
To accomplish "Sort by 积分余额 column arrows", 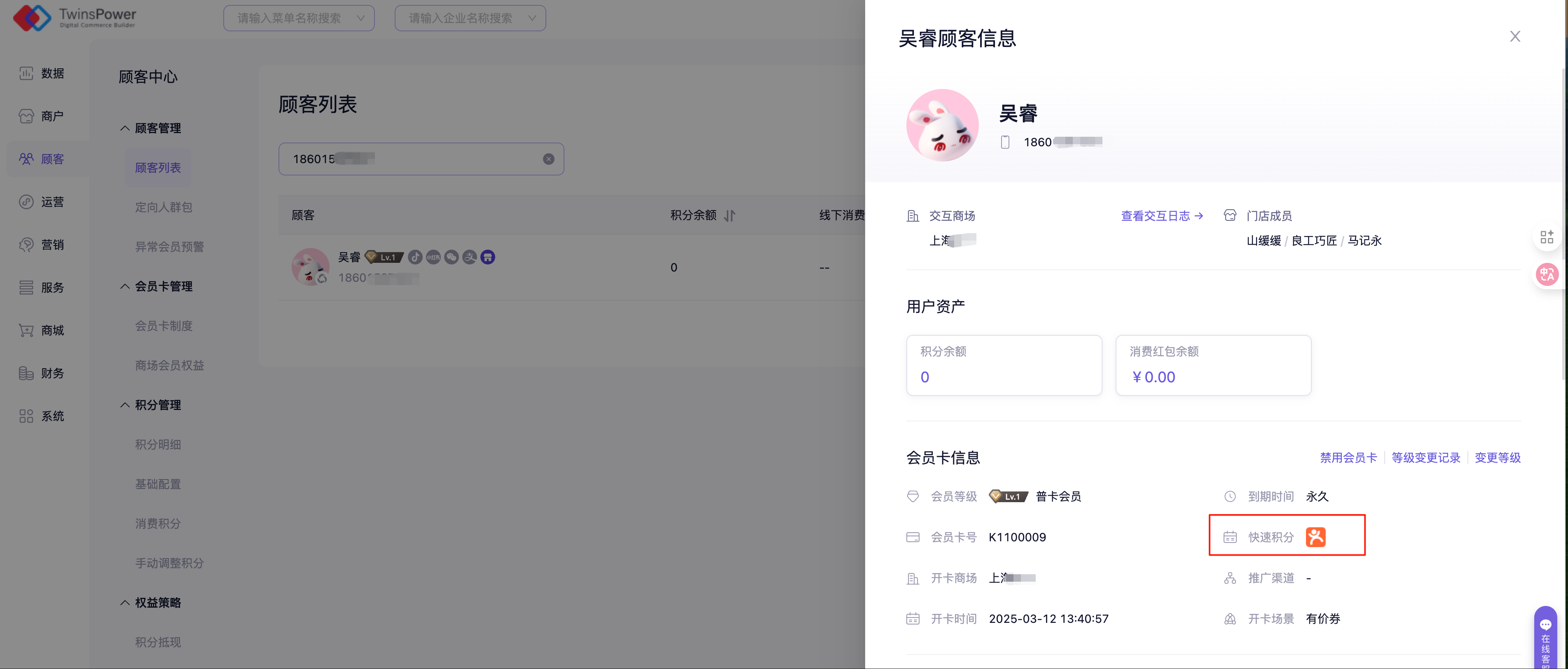I will point(730,215).
